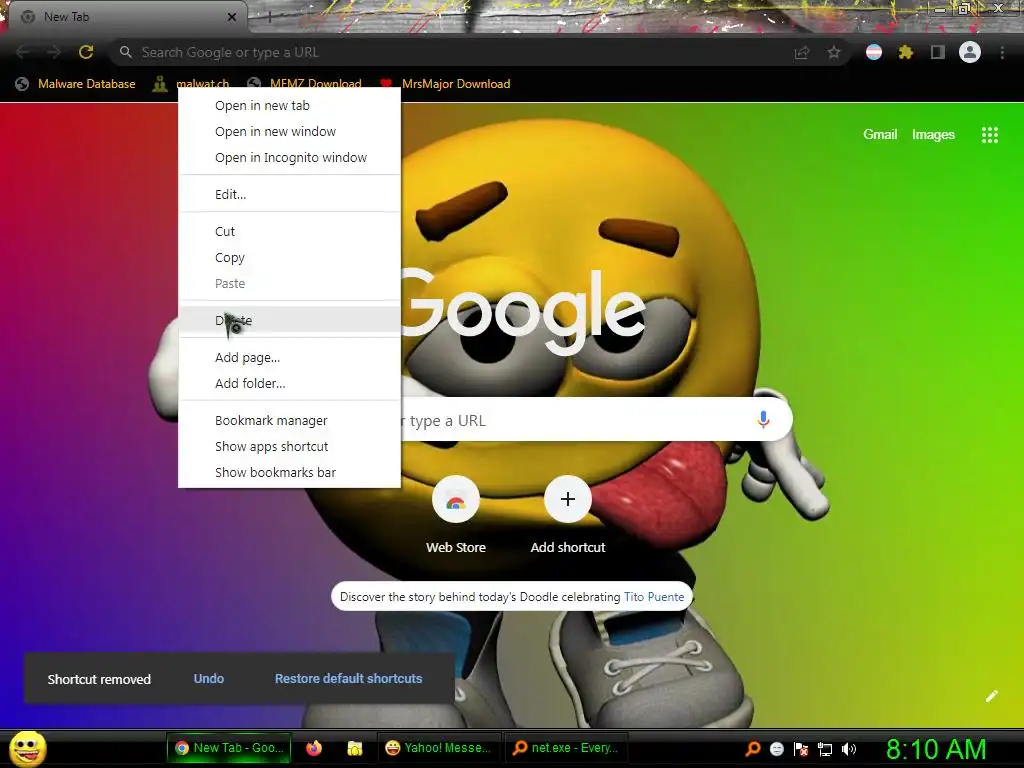Open Bookmark manager from menu
The width and height of the screenshot is (1024, 768).
289,421
